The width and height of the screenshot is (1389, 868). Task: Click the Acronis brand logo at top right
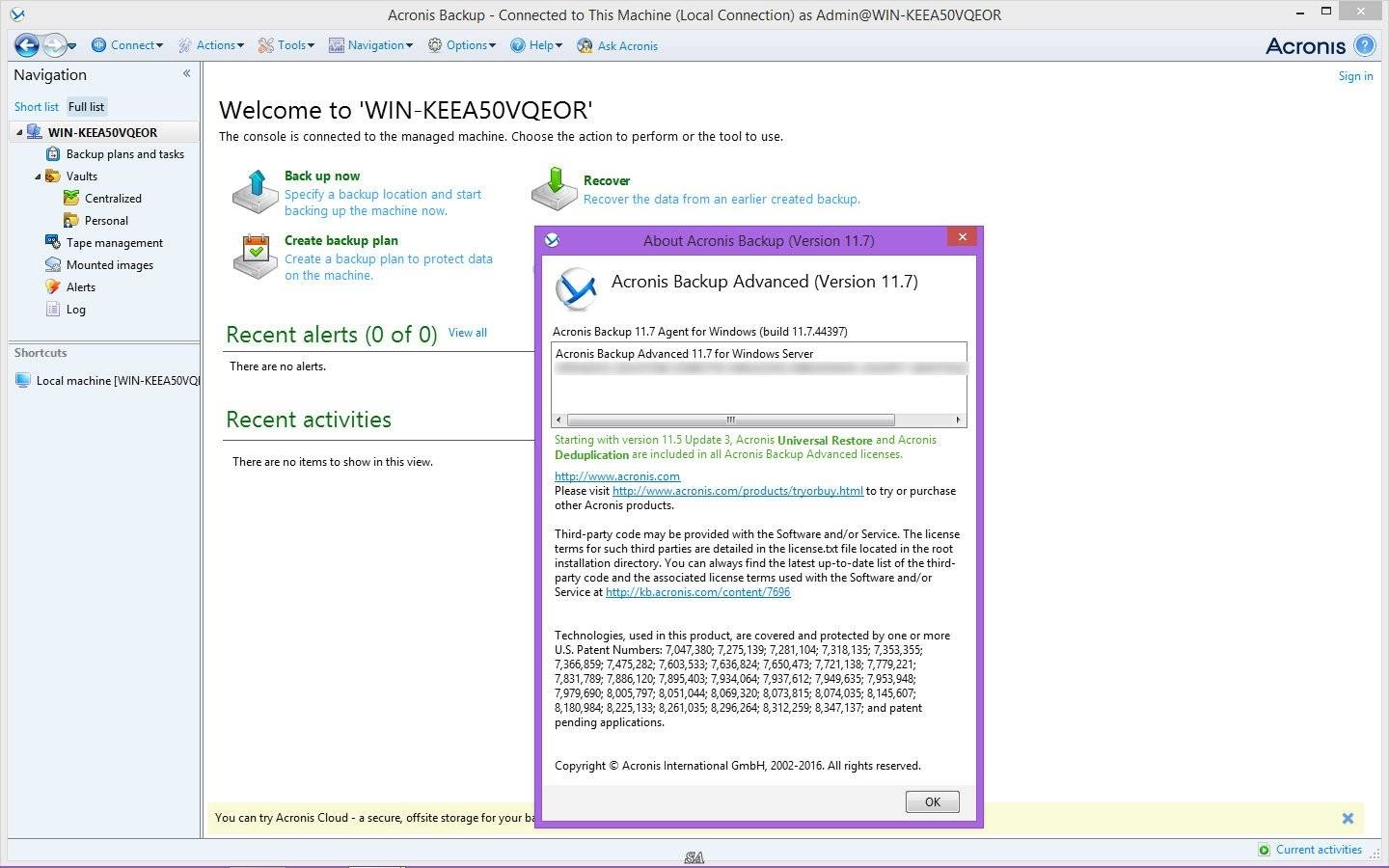pyautogui.click(x=1305, y=45)
